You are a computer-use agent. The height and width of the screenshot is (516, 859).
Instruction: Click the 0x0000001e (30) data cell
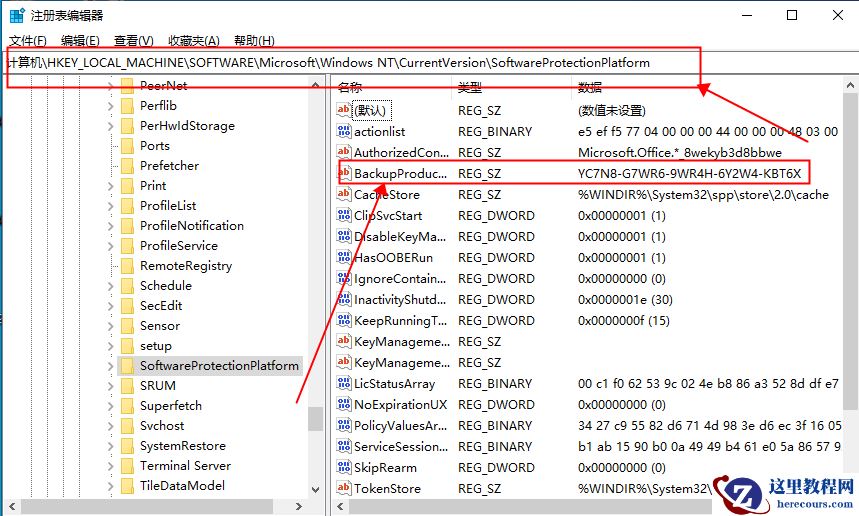[625, 300]
